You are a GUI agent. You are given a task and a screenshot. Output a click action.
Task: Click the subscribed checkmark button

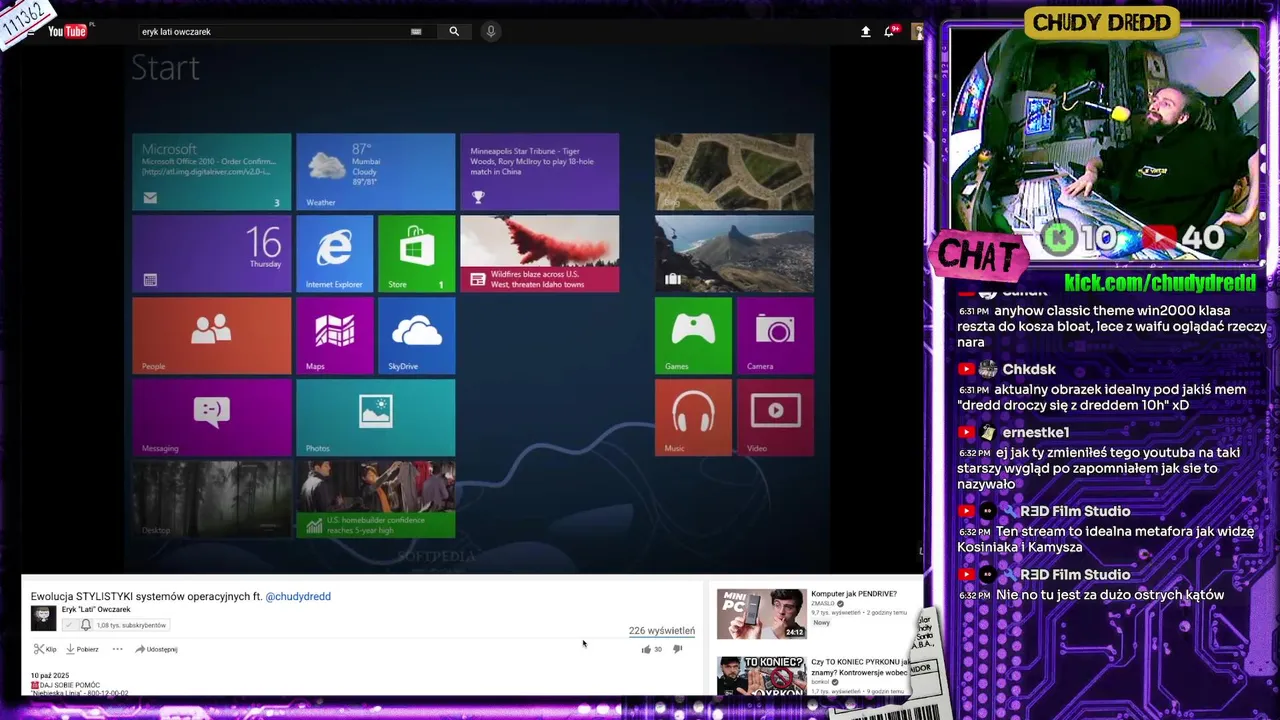click(x=69, y=625)
